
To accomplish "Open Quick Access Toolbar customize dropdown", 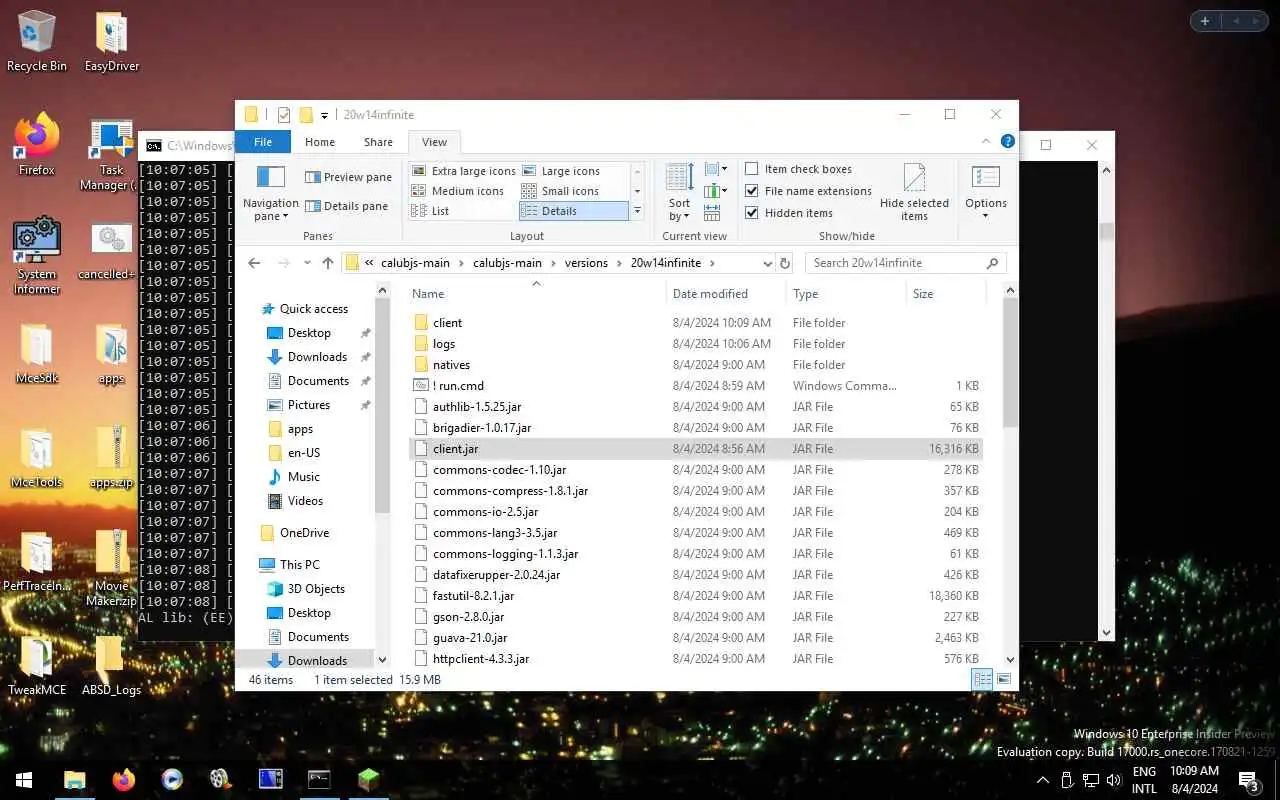I will point(324,115).
